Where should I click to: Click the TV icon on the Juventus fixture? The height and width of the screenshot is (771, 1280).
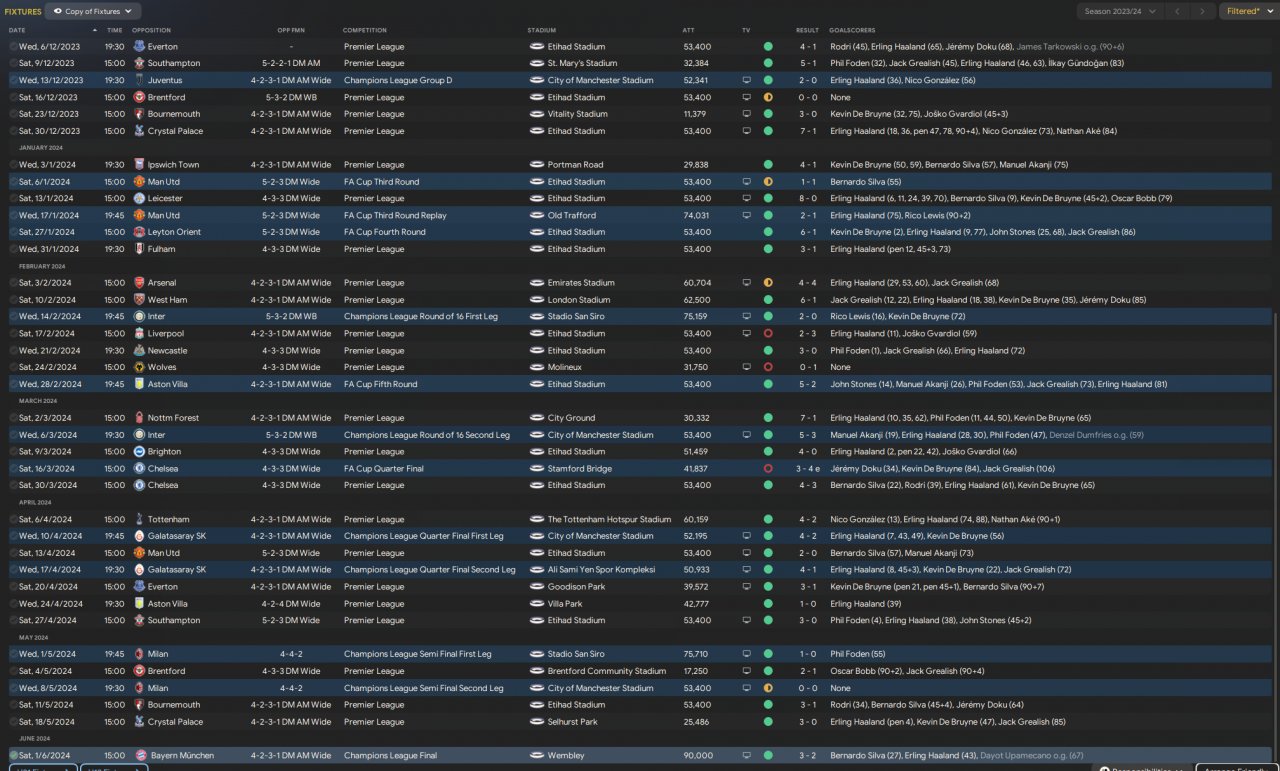[746, 80]
